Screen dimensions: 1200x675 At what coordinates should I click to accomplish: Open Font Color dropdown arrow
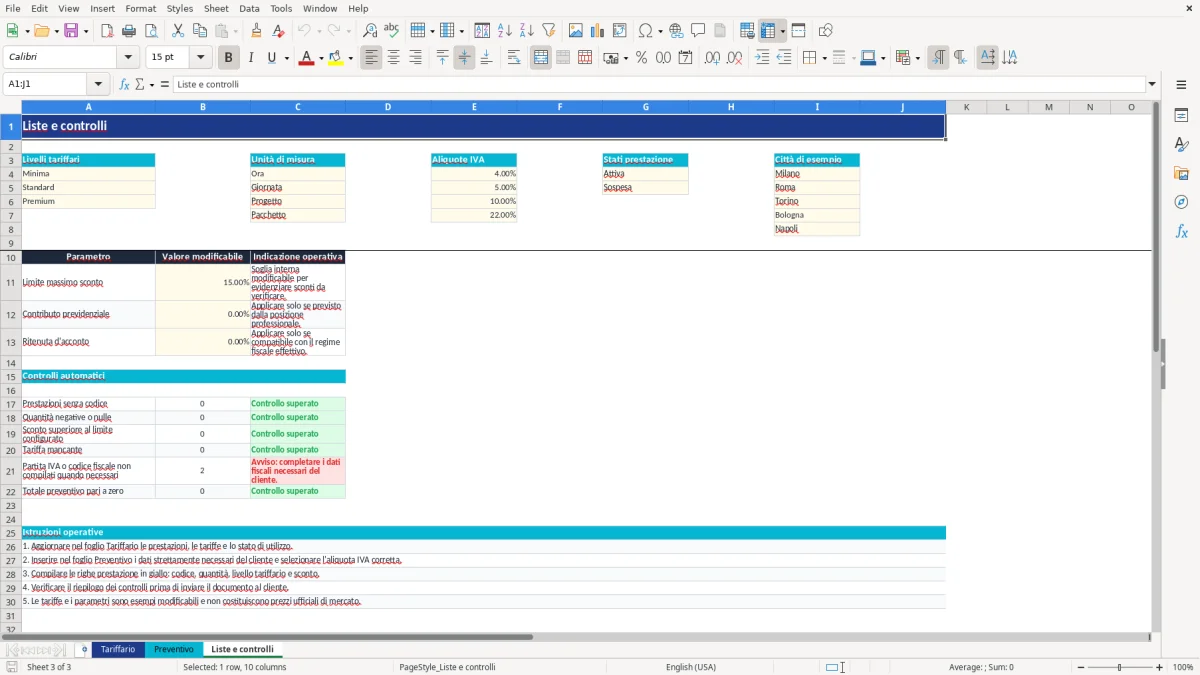tap(319, 58)
